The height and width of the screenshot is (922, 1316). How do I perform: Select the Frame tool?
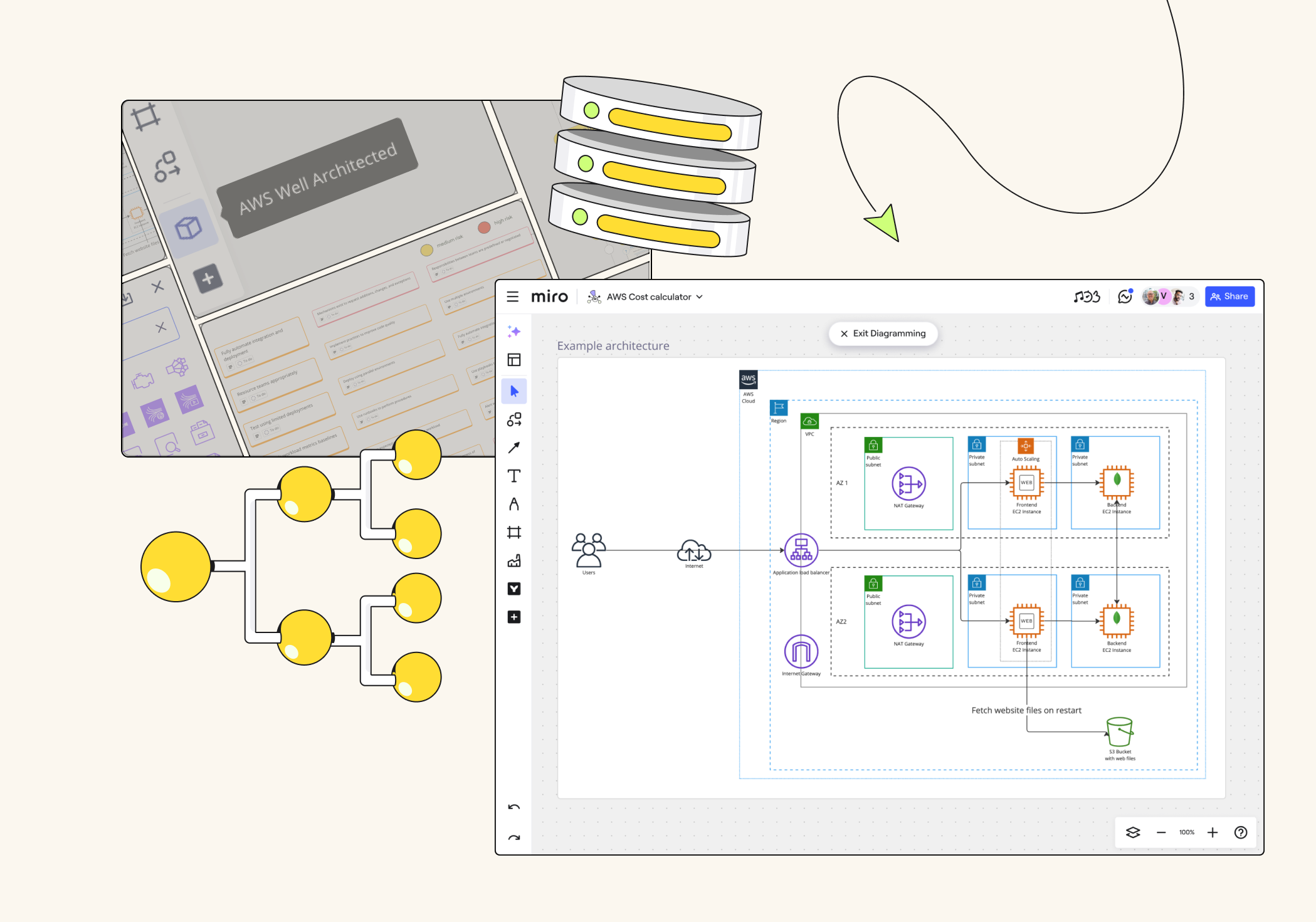[x=514, y=532]
